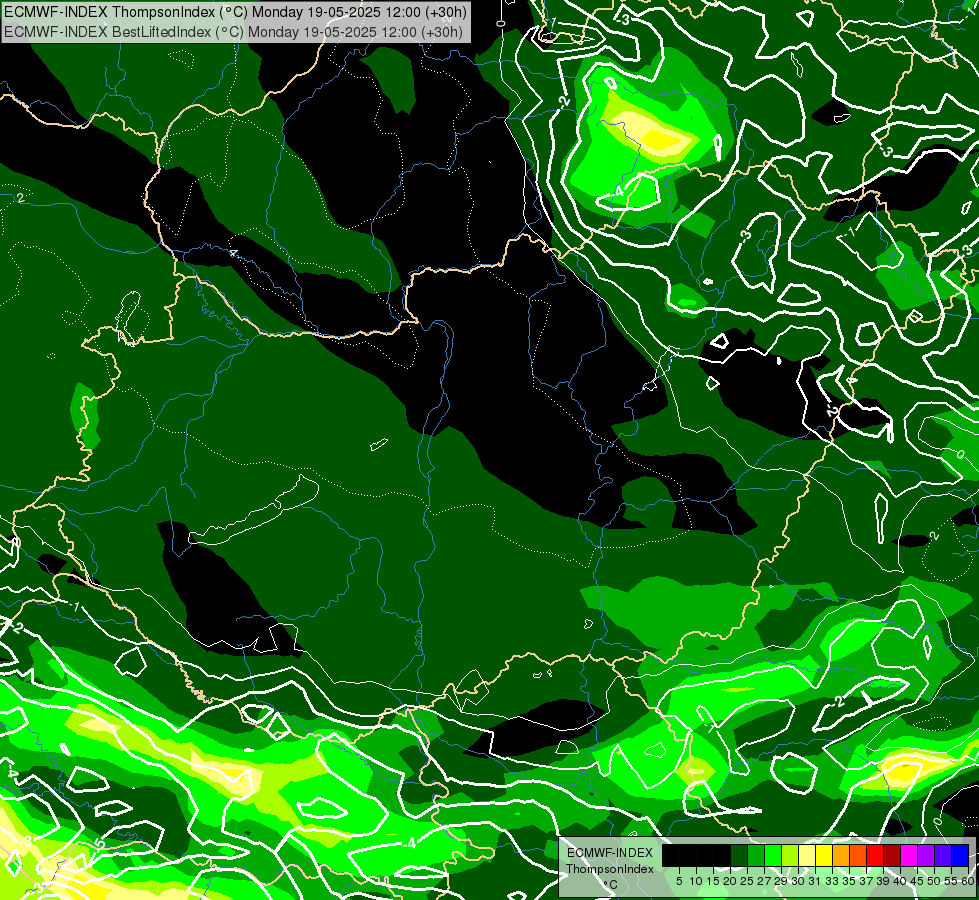Click the '°C' unit label in the legend

pyautogui.click(x=611, y=884)
